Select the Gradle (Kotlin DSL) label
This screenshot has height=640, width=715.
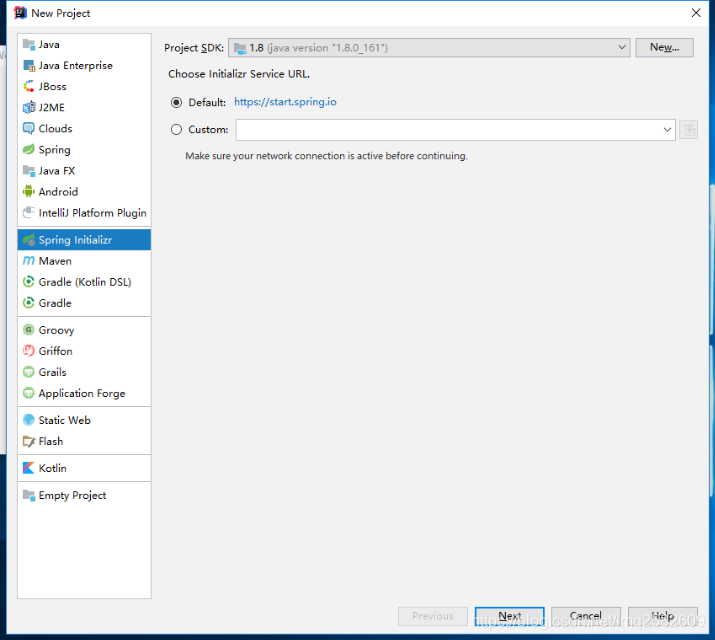pyautogui.click(x=85, y=282)
